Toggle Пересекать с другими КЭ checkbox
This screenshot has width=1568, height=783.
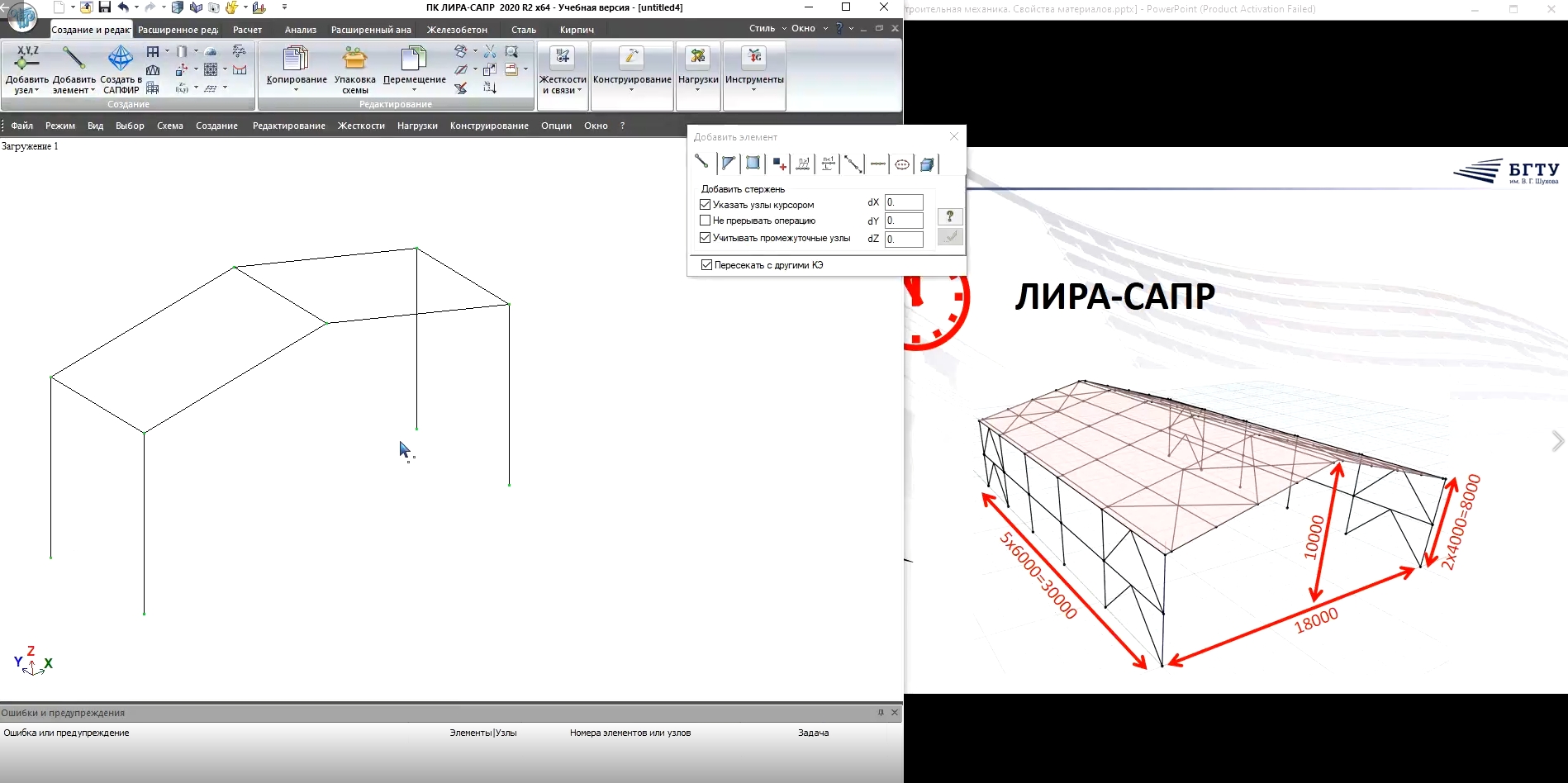click(x=706, y=265)
